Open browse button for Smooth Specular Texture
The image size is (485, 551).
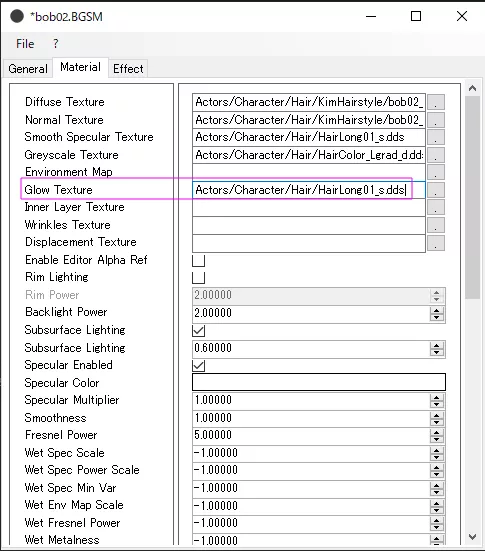click(436, 137)
